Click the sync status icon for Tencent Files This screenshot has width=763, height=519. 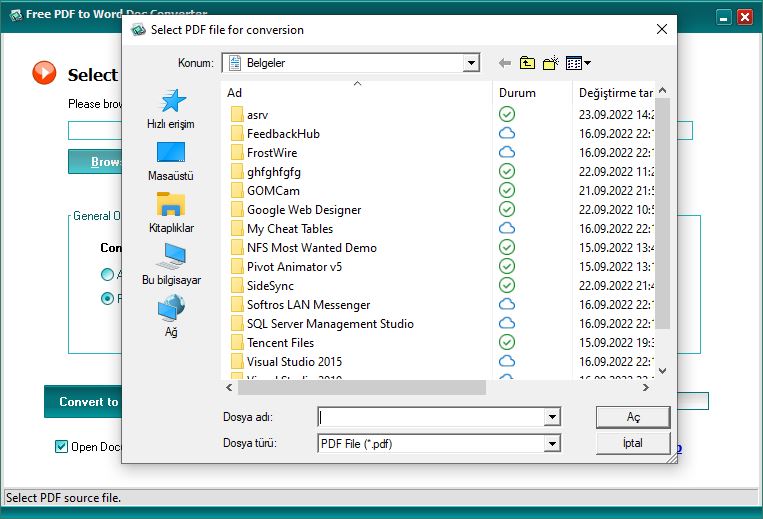tap(507, 342)
